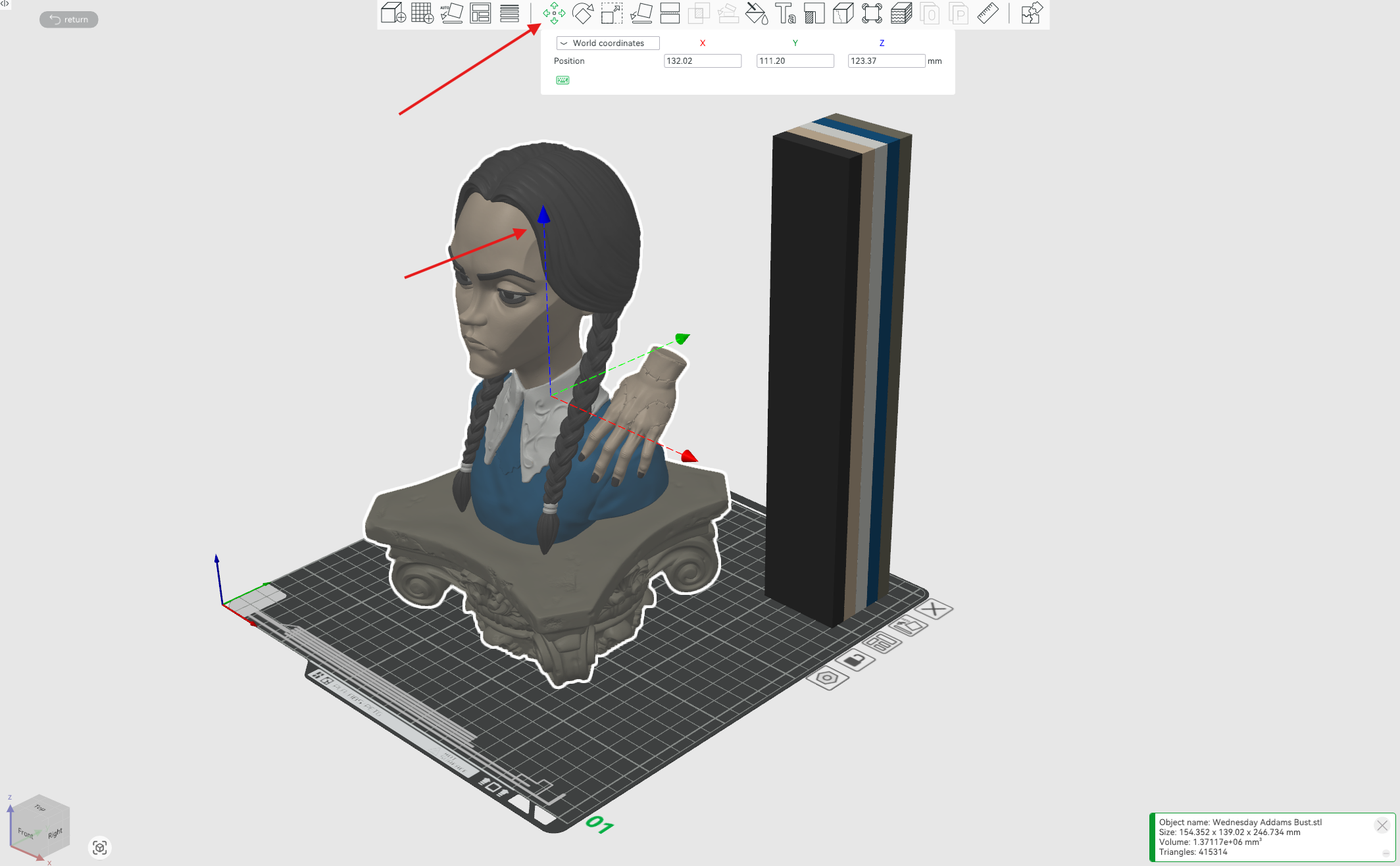1400x866 pixels.
Task: Click the 'Position' label
Action: point(569,61)
